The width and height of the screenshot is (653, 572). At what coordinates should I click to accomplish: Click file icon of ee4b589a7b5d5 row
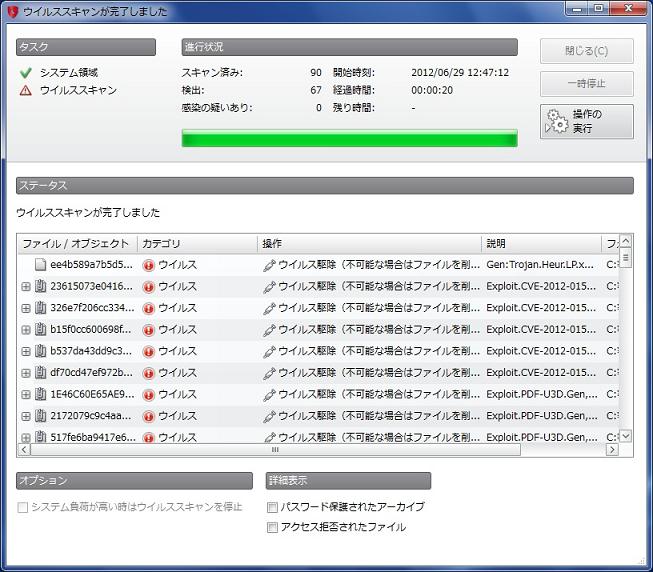pyautogui.click(x=40, y=264)
